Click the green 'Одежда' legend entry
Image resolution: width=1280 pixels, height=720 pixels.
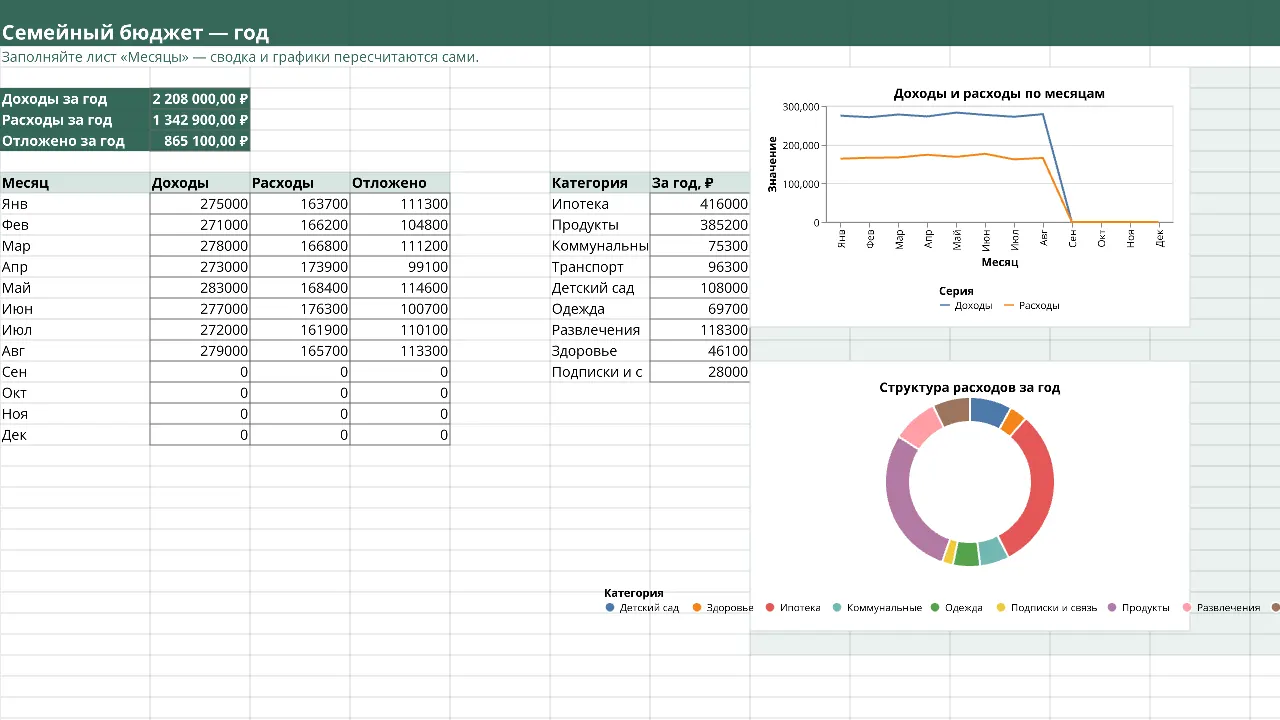pos(956,608)
